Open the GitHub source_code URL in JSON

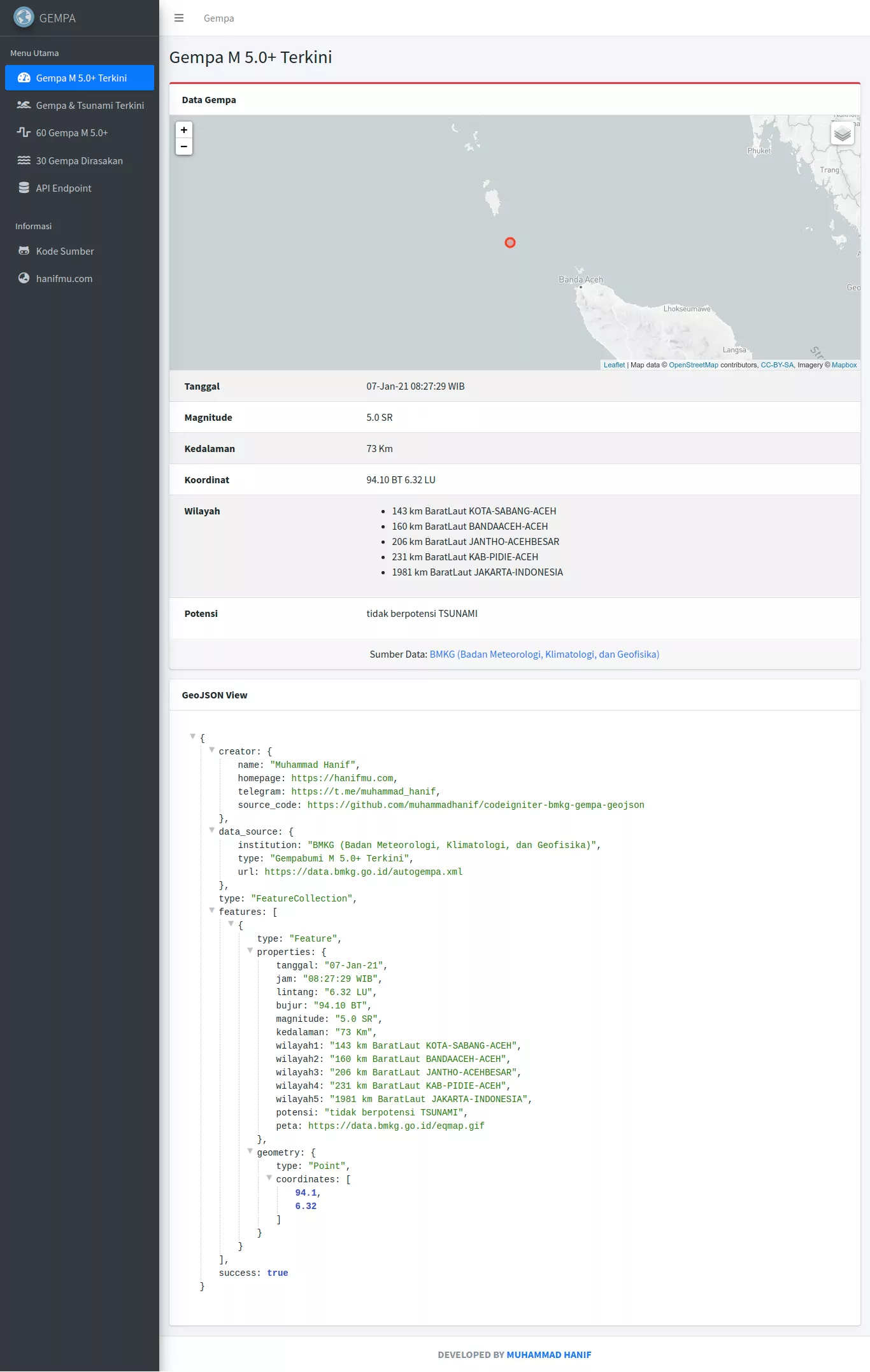pos(476,805)
